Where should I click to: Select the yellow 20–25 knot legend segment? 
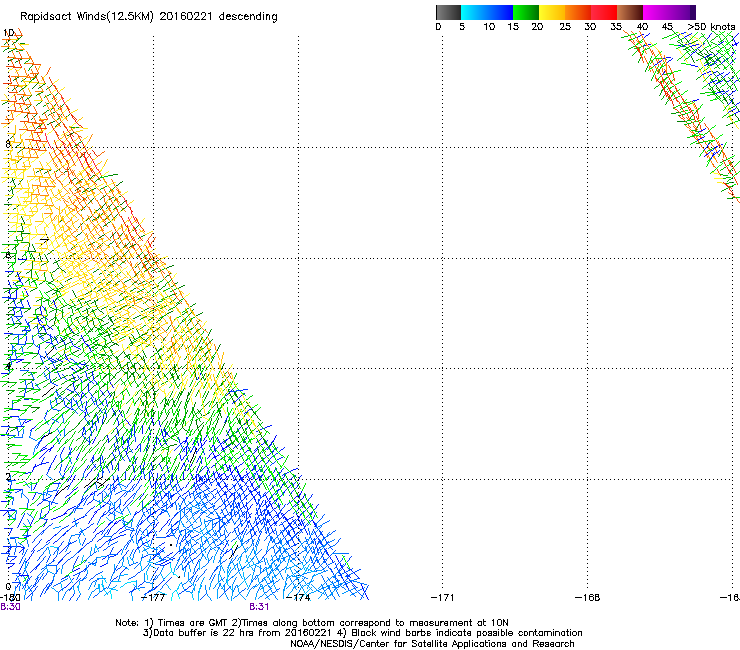pos(552,12)
